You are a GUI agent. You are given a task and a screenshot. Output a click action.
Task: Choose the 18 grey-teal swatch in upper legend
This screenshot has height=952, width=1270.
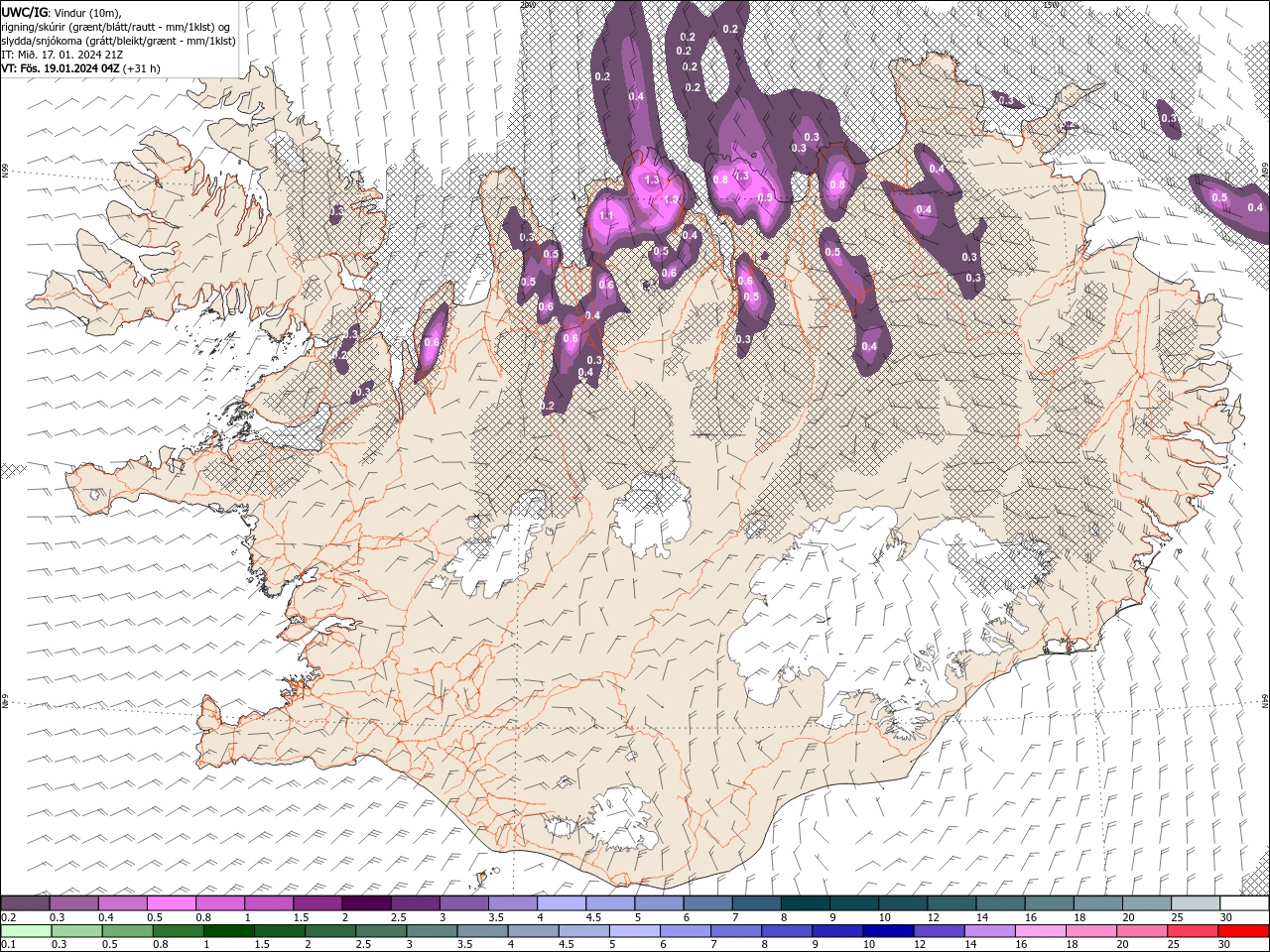pos(1097,903)
